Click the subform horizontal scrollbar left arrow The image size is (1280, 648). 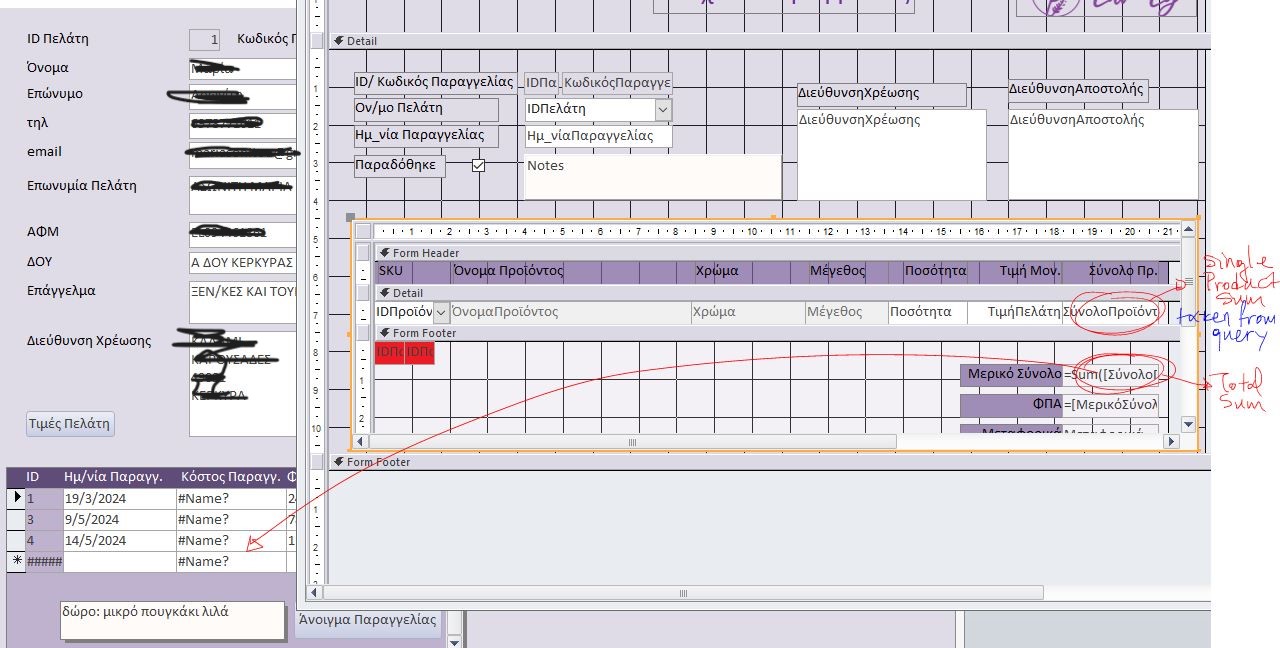(x=363, y=441)
